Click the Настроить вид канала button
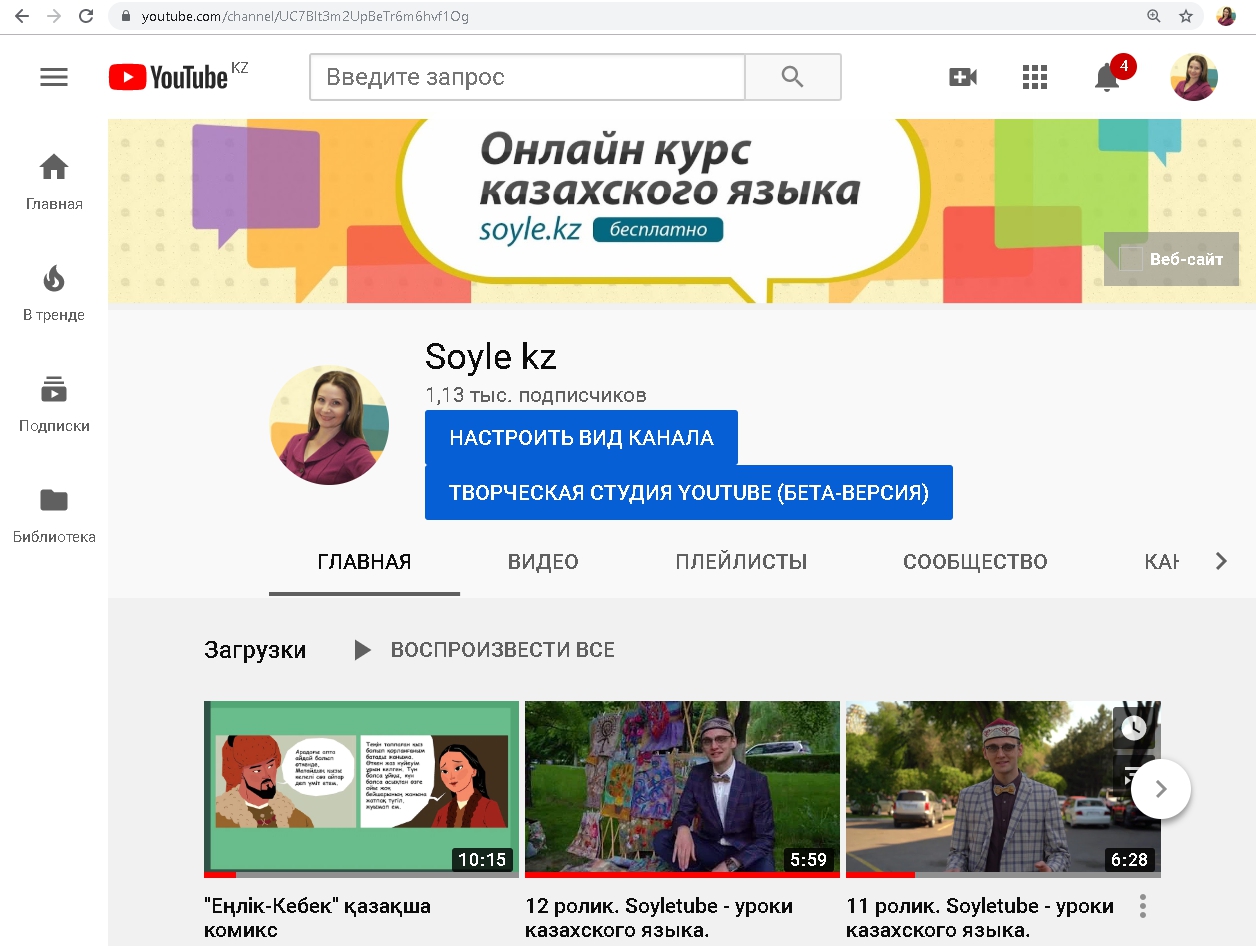This screenshot has height=946, width=1256. 581,437
